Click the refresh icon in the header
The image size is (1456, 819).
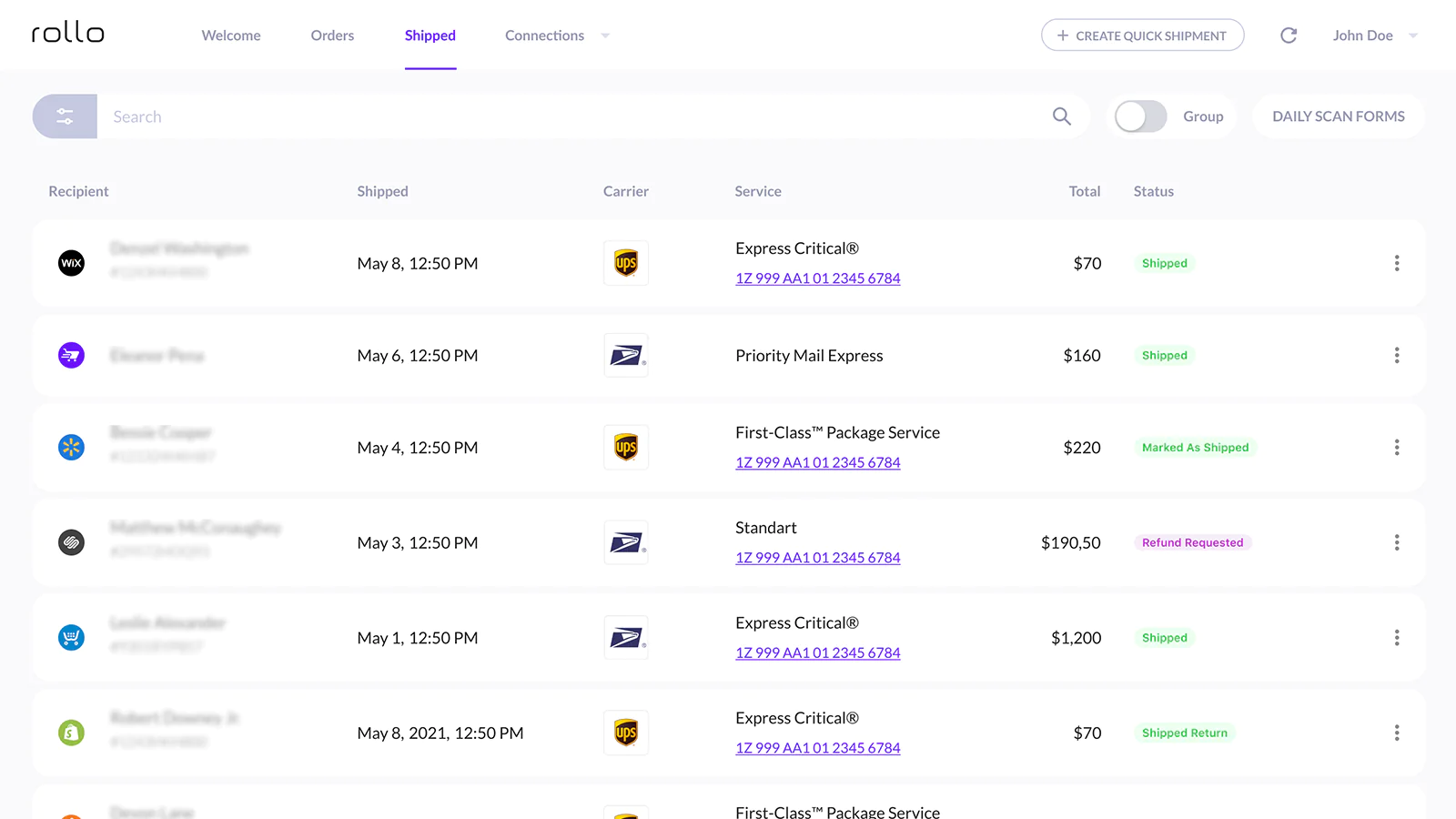tap(1288, 35)
